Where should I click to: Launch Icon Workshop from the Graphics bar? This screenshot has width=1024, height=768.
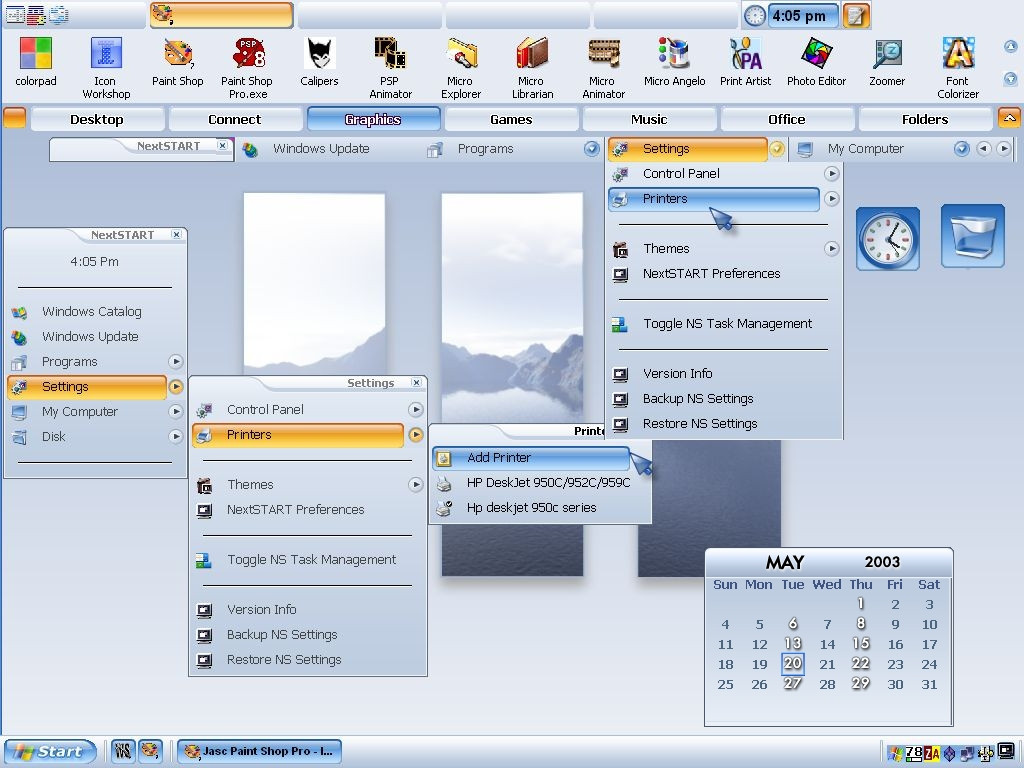tap(106, 69)
